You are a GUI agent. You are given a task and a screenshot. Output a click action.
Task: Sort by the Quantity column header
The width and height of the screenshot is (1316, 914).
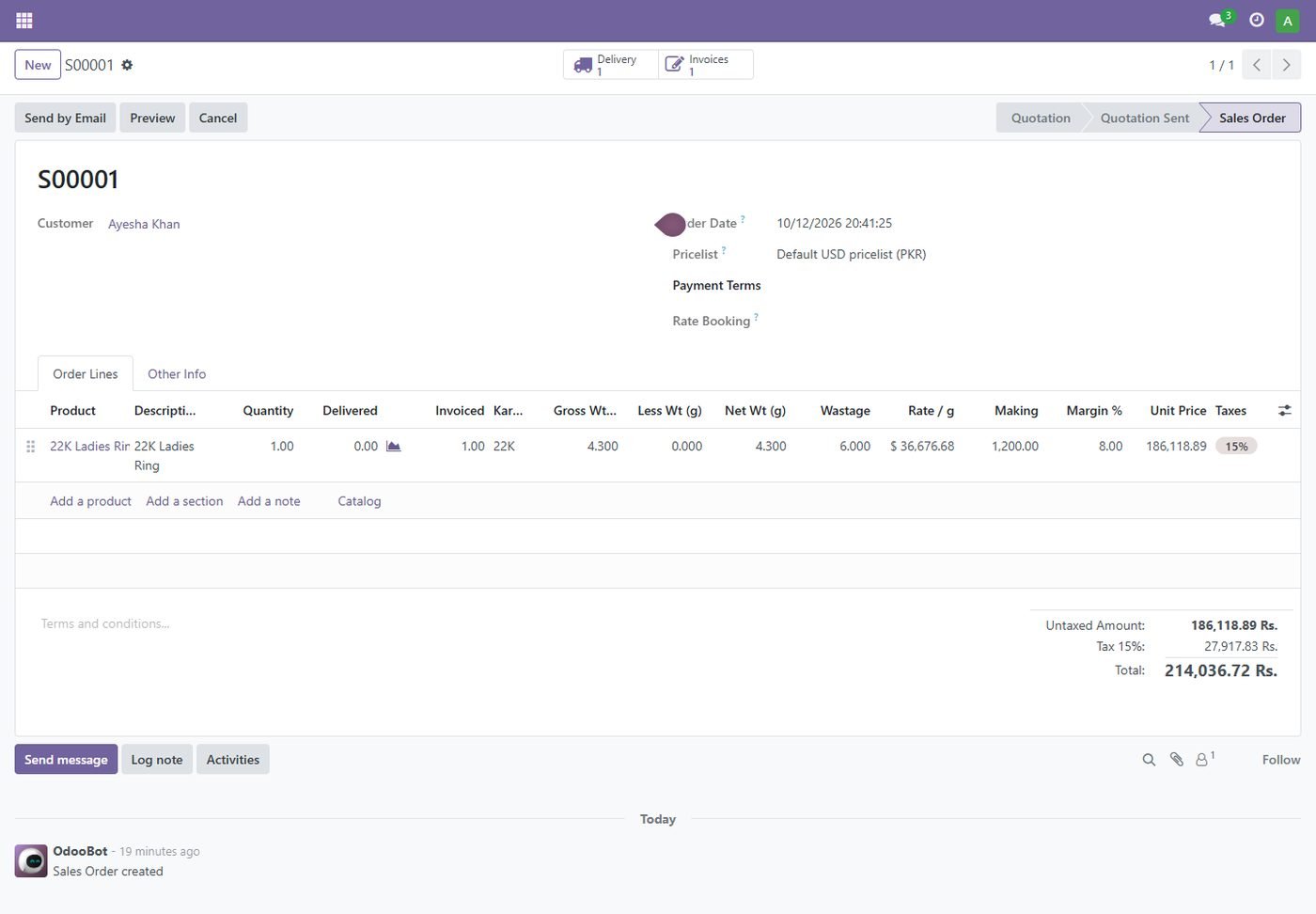(x=268, y=410)
